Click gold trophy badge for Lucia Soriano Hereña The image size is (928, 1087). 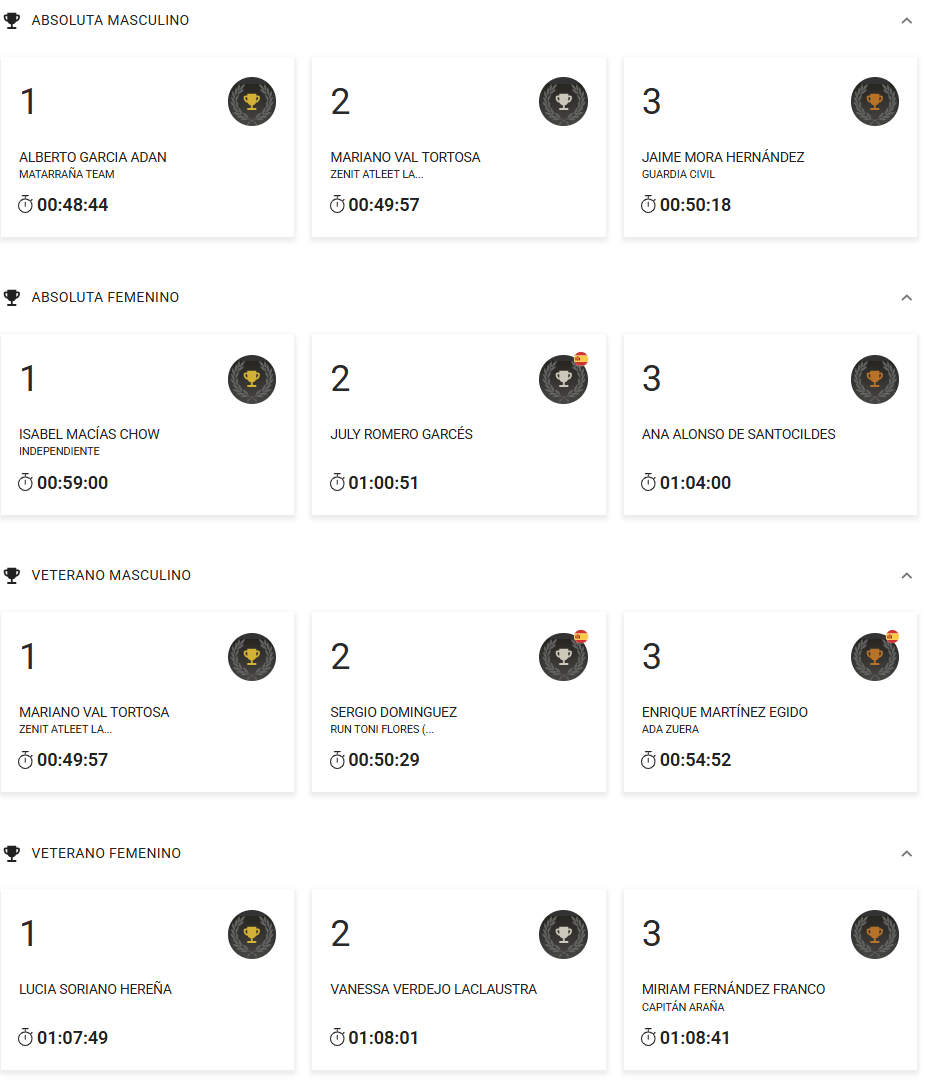click(x=252, y=934)
